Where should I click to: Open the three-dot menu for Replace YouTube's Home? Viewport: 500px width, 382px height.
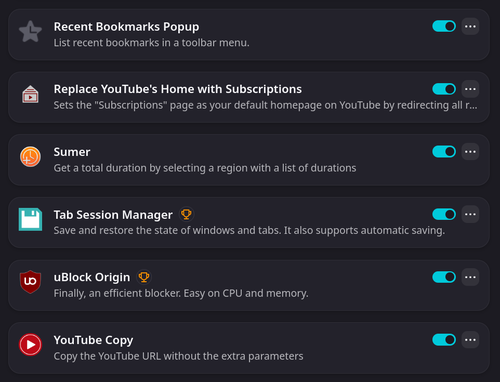pos(470,89)
